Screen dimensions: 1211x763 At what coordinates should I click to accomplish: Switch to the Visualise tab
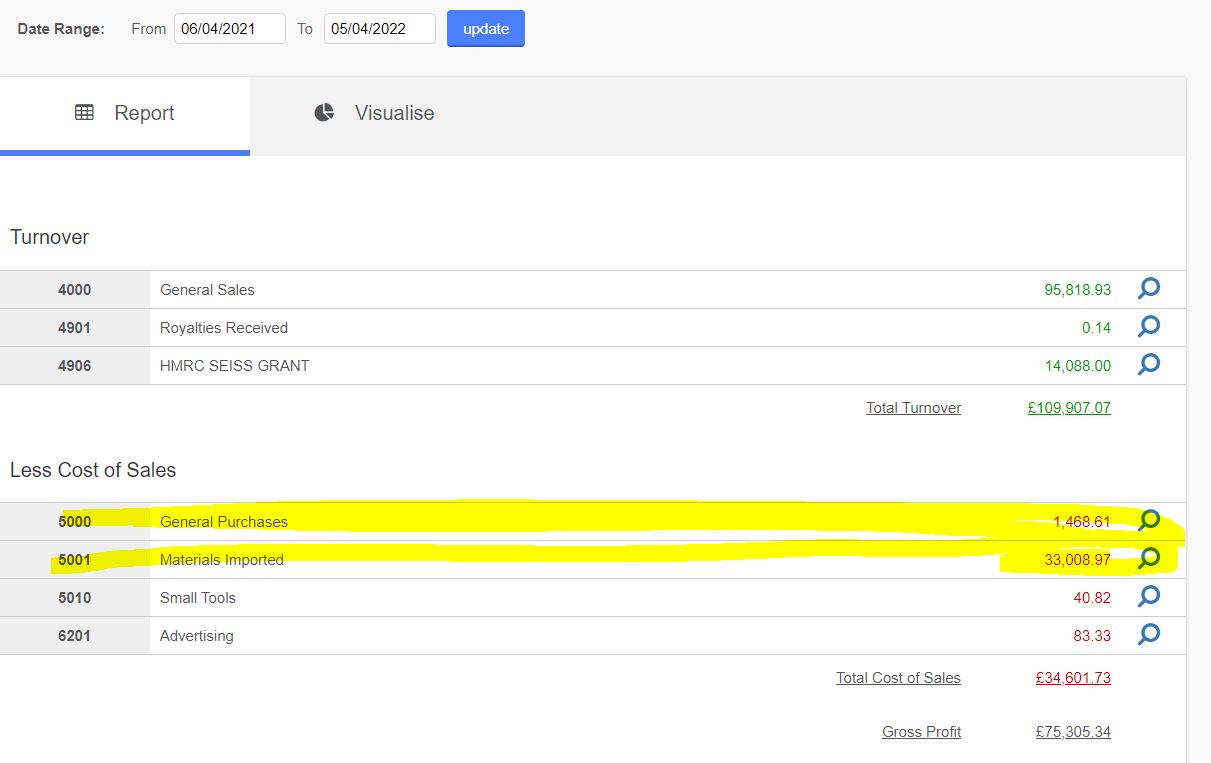pos(374,115)
